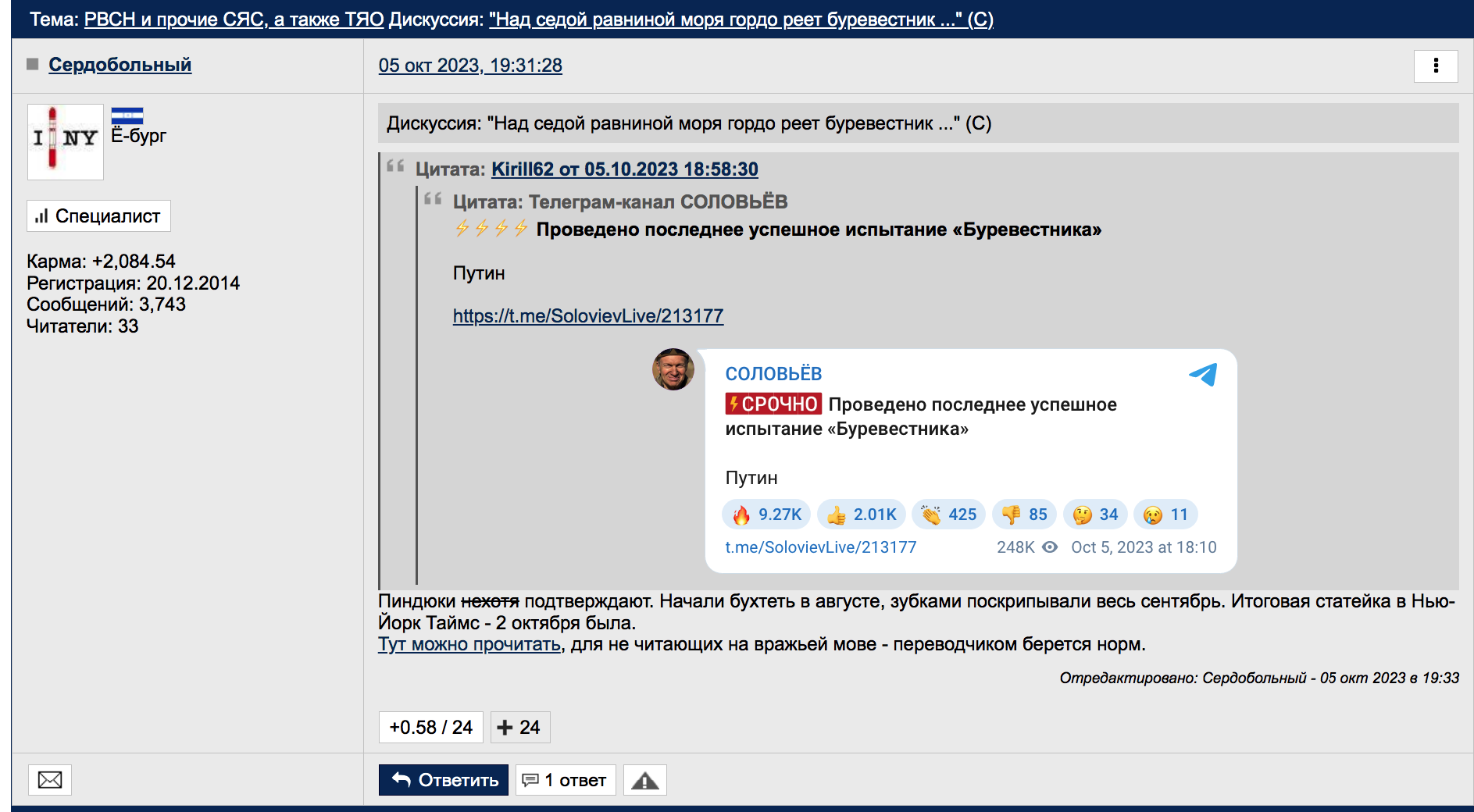Open the Буревестник discussion link in header
This screenshot has height=812, width=1474.
point(741,20)
